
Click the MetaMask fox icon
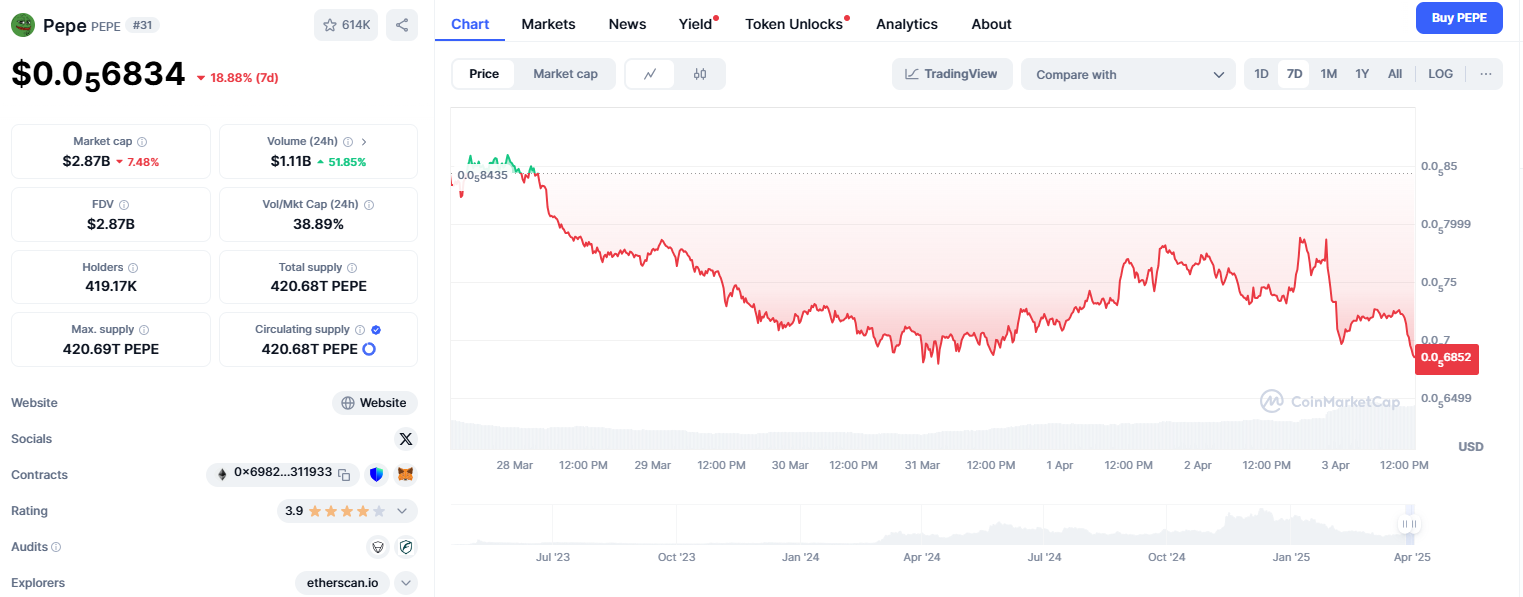(x=405, y=474)
